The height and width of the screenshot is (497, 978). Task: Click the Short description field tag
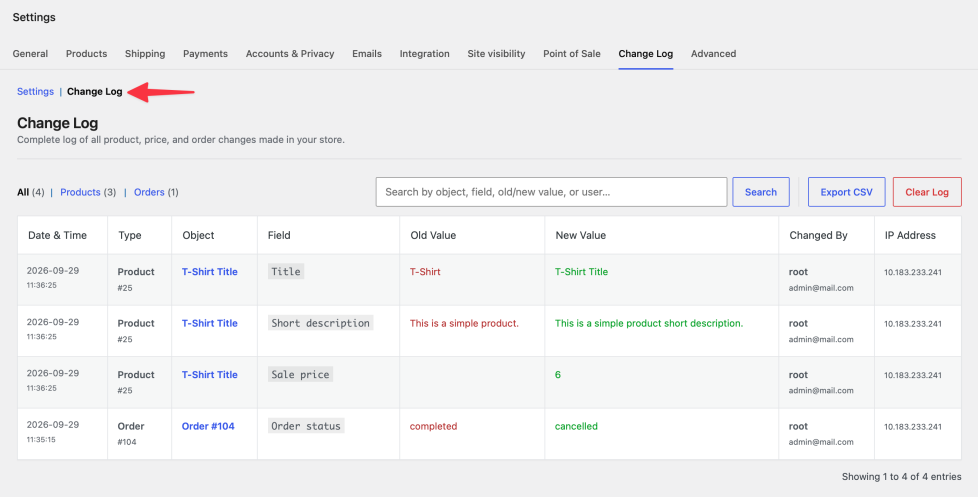[x=321, y=323]
